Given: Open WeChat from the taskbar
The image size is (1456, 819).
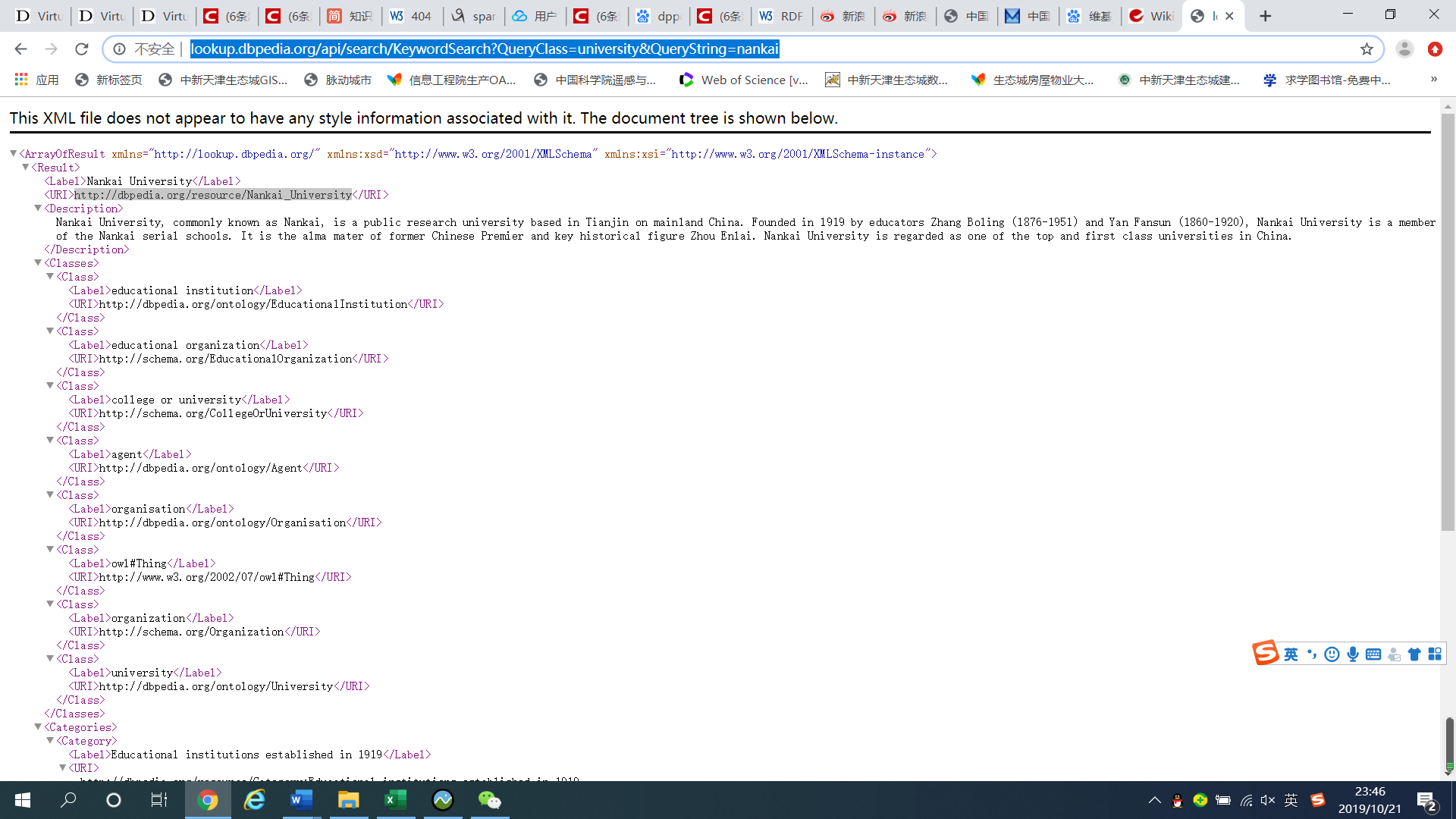Looking at the screenshot, I should click(x=489, y=800).
